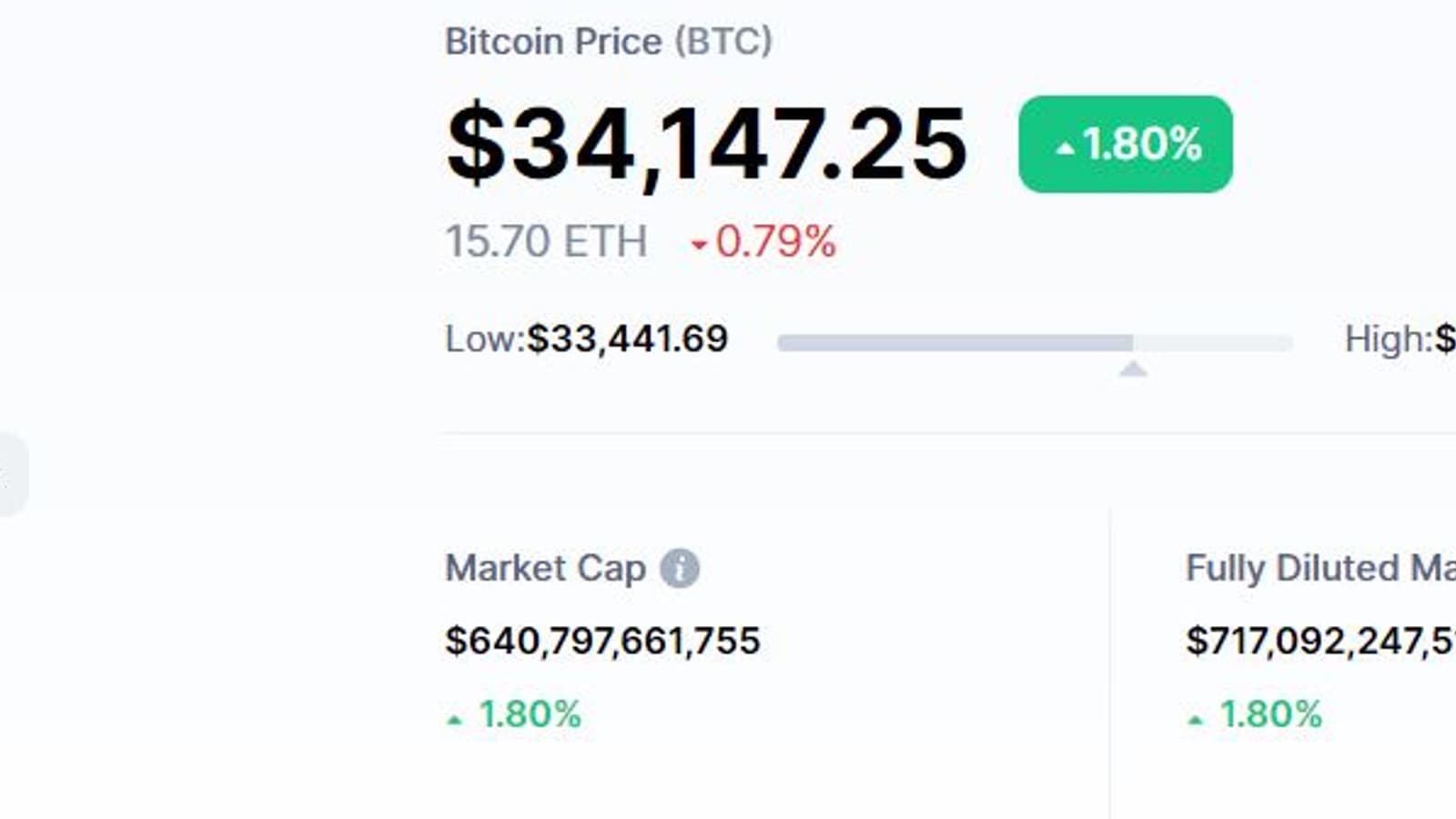Viewport: 1456px width, 819px height.
Task: Click the Bitcoin Price (BTC) heading
Action: (x=608, y=42)
